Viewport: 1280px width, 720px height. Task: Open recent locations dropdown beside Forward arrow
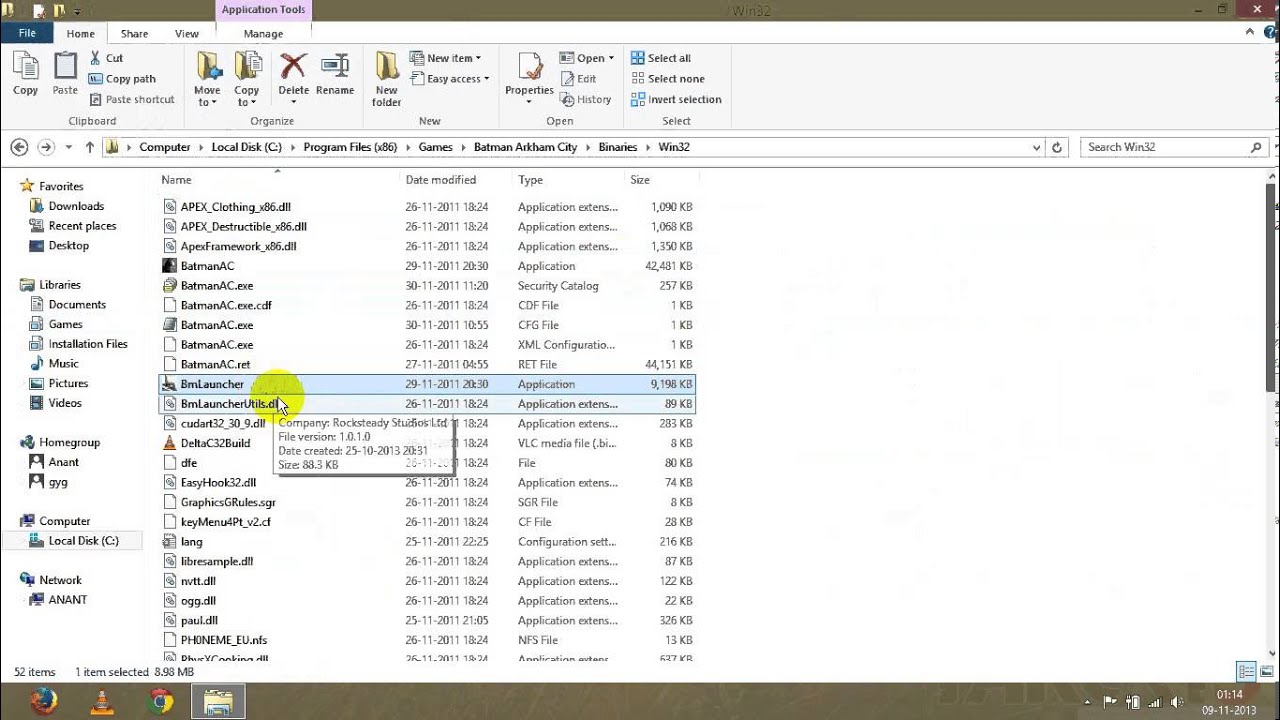pos(68,147)
